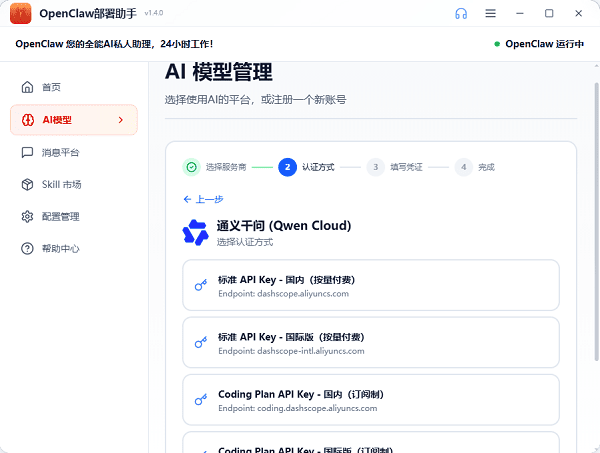Click the AI 模型管理 page title
The image size is (600, 453).
pos(219,72)
